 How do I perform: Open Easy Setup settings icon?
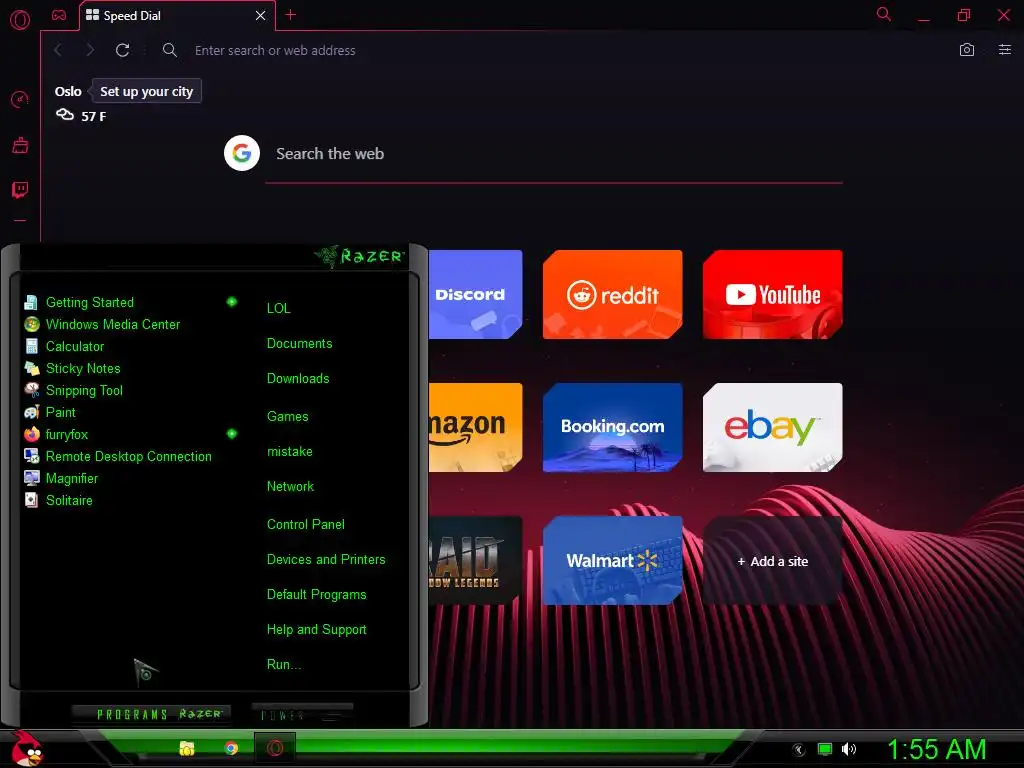pyautogui.click(x=1004, y=50)
